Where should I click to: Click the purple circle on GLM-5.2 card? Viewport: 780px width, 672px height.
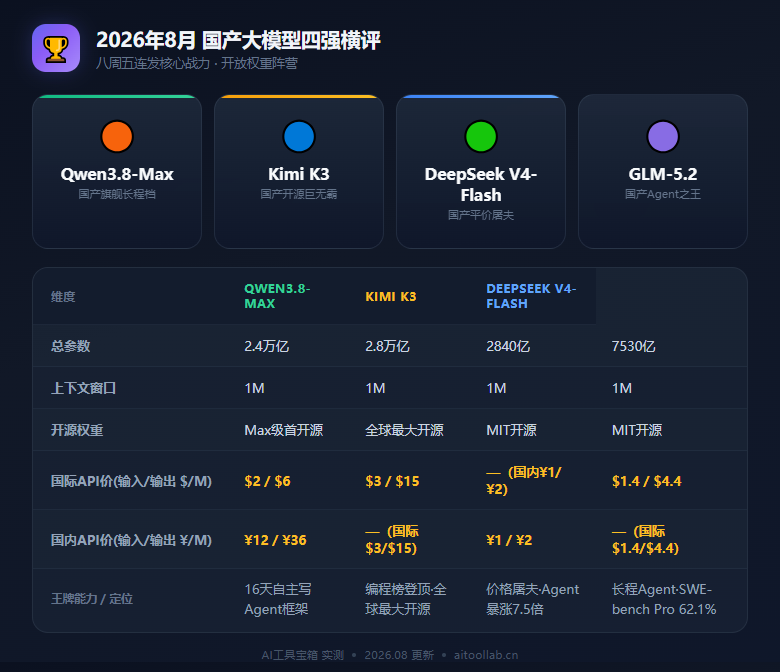pos(663,136)
